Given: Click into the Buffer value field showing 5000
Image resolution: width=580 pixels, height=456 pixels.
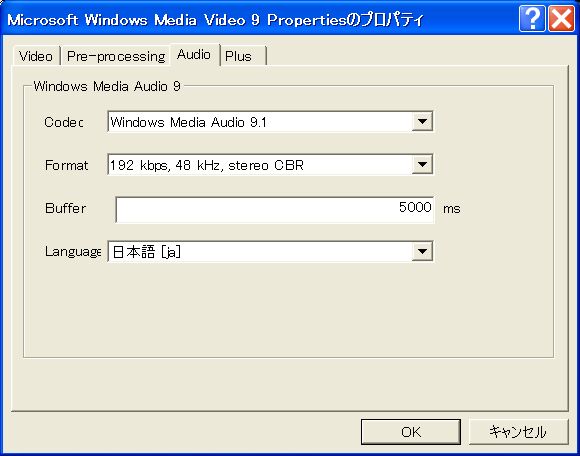Looking at the screenshot, I should tap(275, 210).
